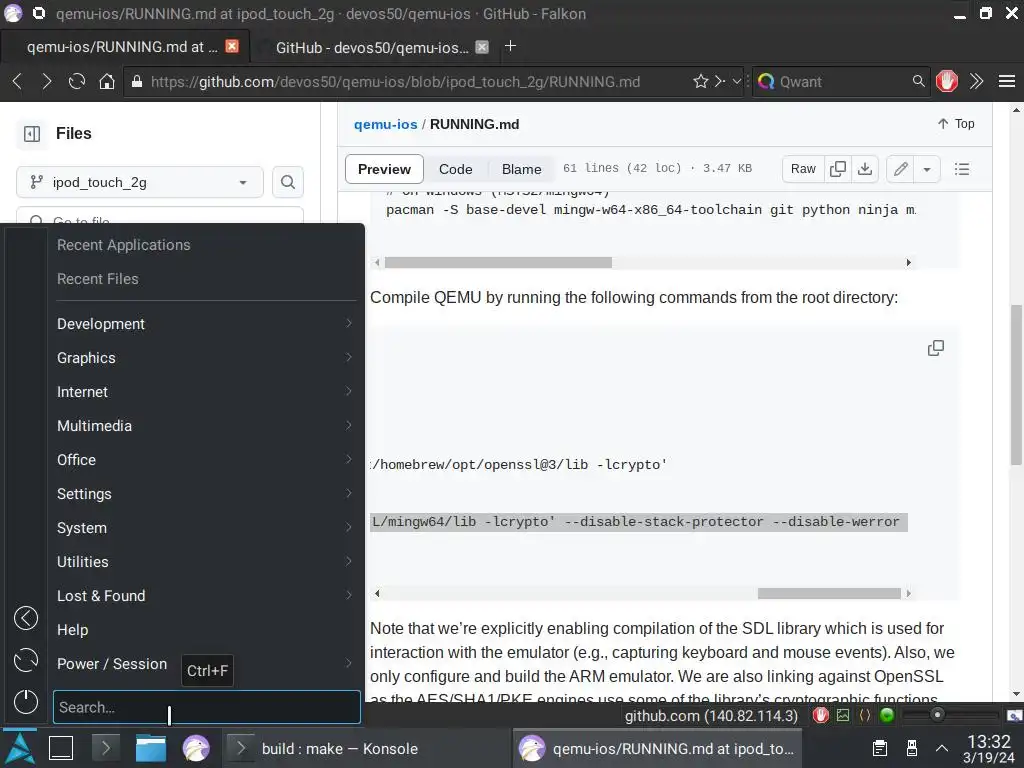The image size is (1024, 768).
Task: Bookmark this page with the star icon
Action: click(701, 82)
